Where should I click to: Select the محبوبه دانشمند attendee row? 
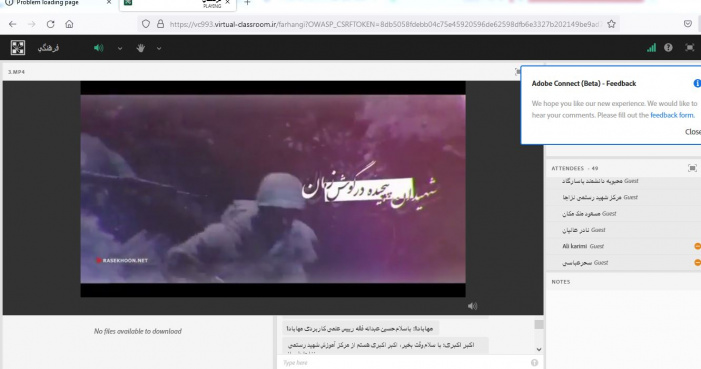623,181
